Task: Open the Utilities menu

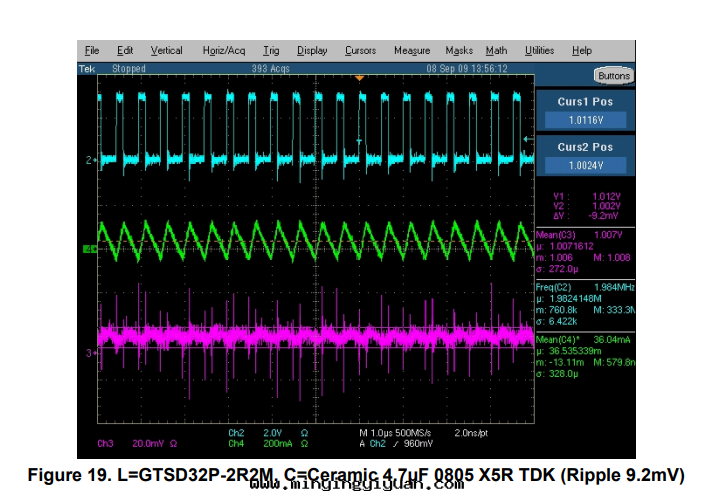Action: pyautogui.click(x=539, y=50)
